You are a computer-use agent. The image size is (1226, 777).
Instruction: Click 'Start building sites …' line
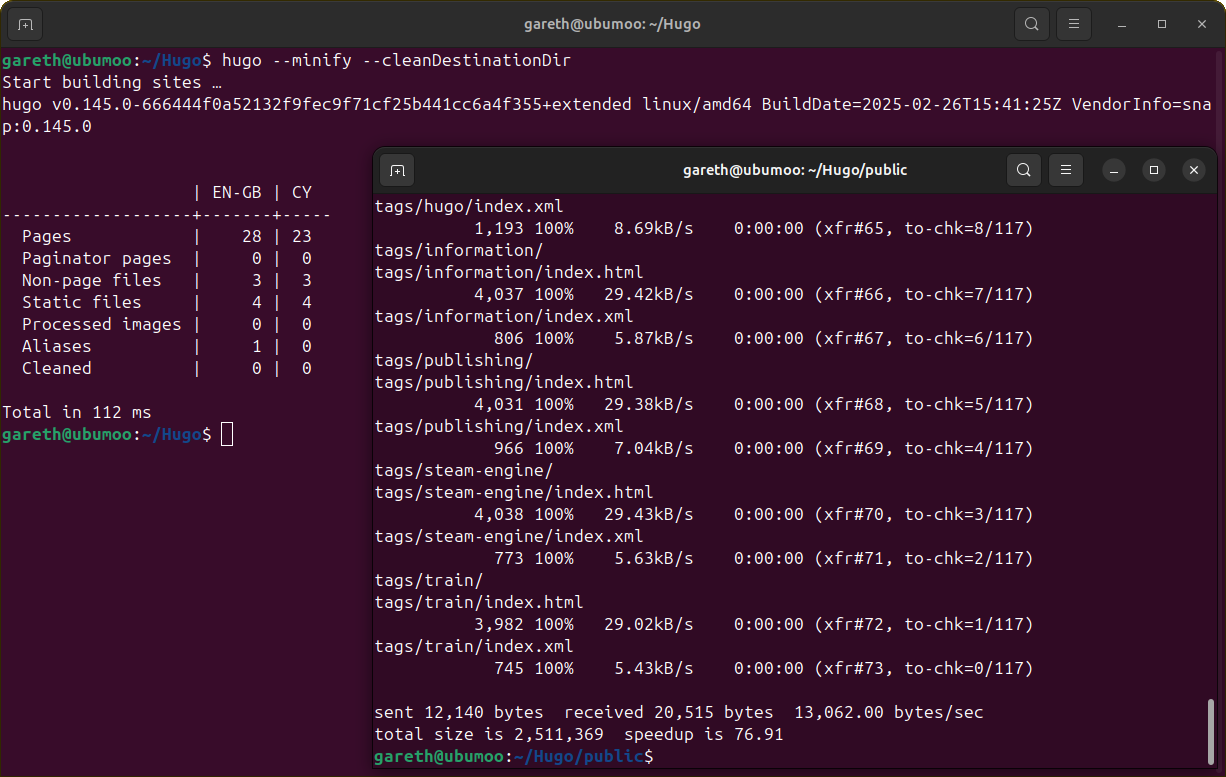(x=112, y=82)
